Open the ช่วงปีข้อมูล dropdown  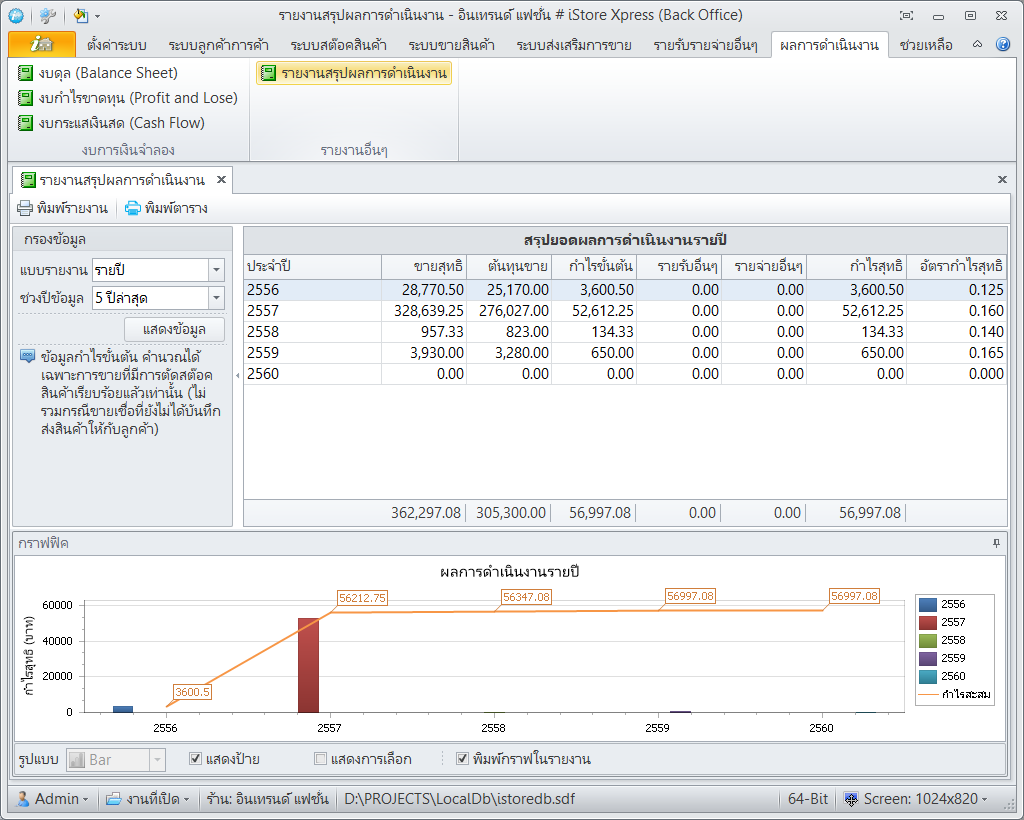(x=216, y=298)
